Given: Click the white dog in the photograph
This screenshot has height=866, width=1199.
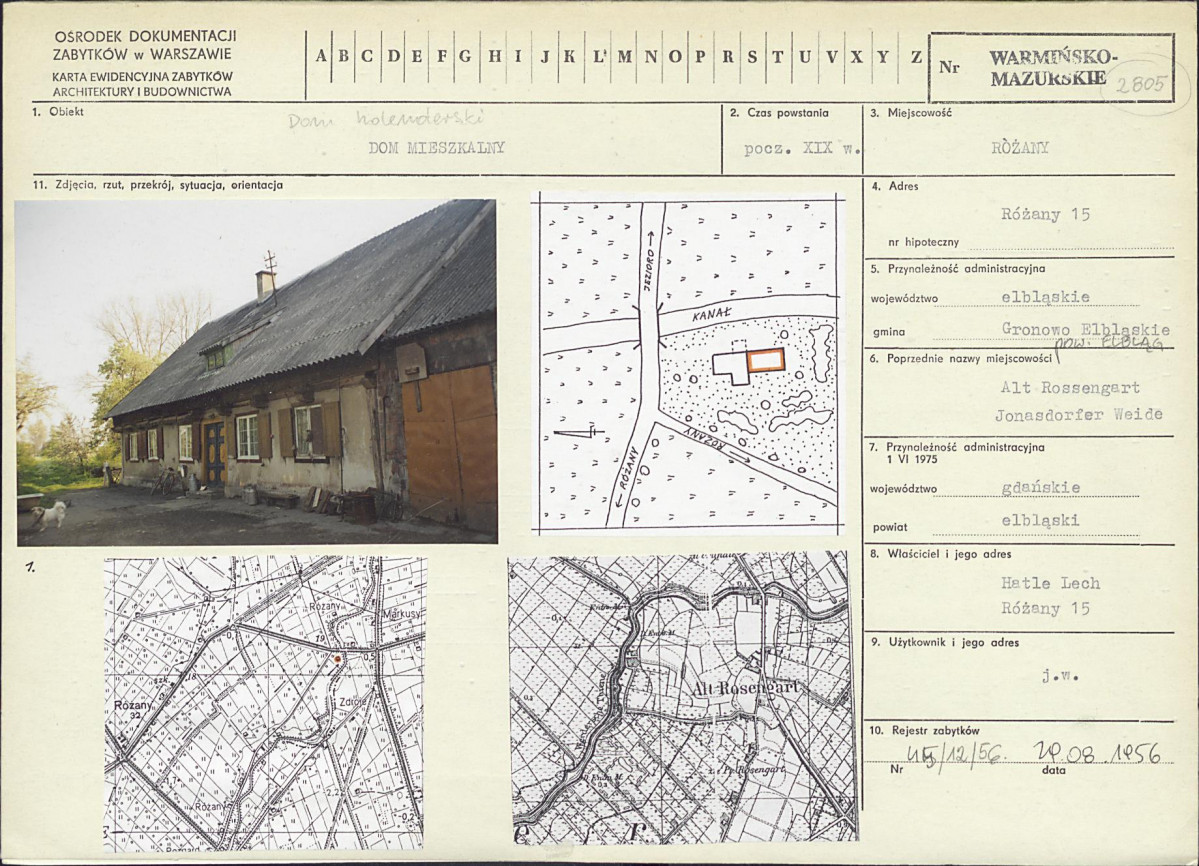Looking at the screenshot, I should click(x=50, y=514).
